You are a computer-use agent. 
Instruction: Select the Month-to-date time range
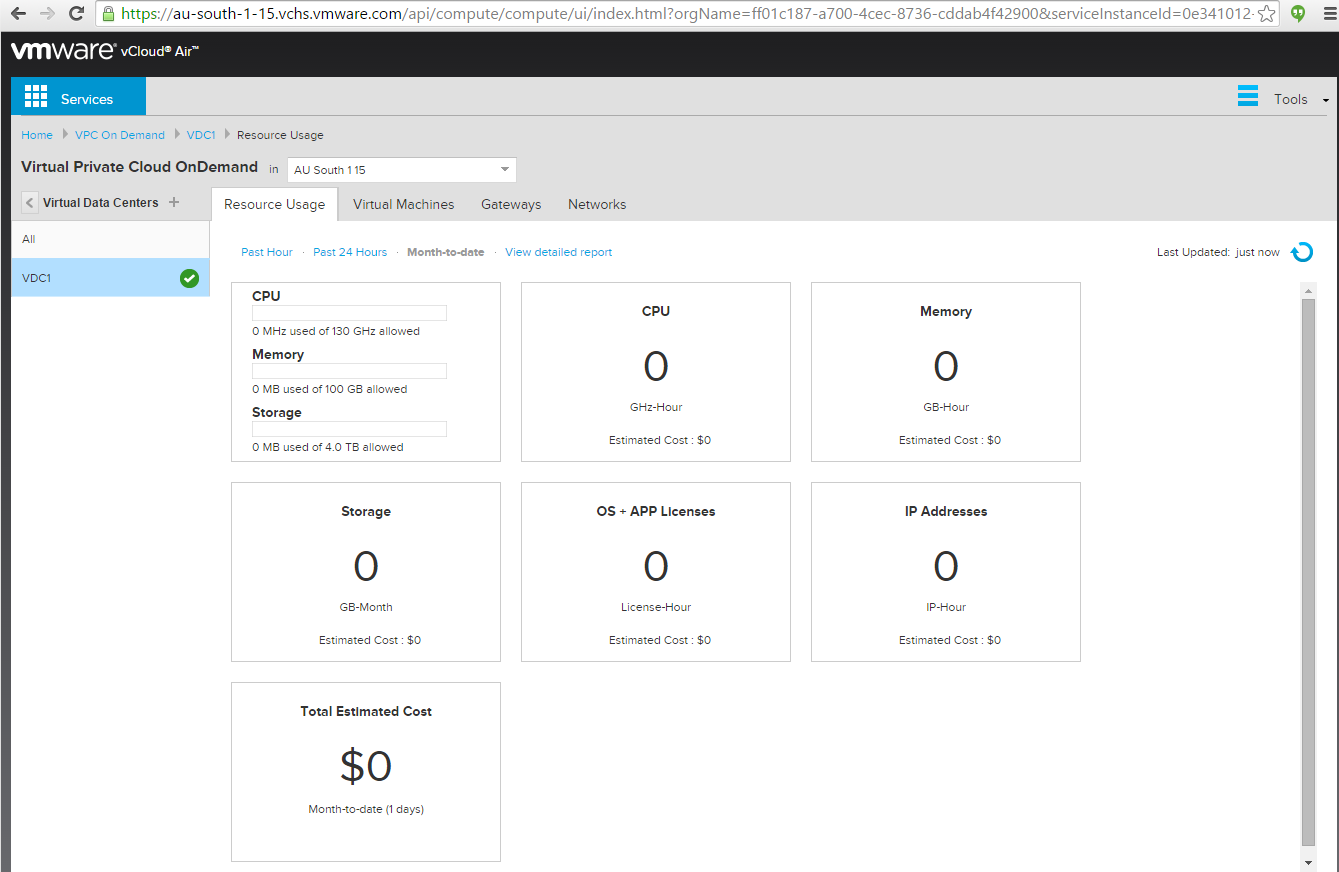click(x=446, y=252)
